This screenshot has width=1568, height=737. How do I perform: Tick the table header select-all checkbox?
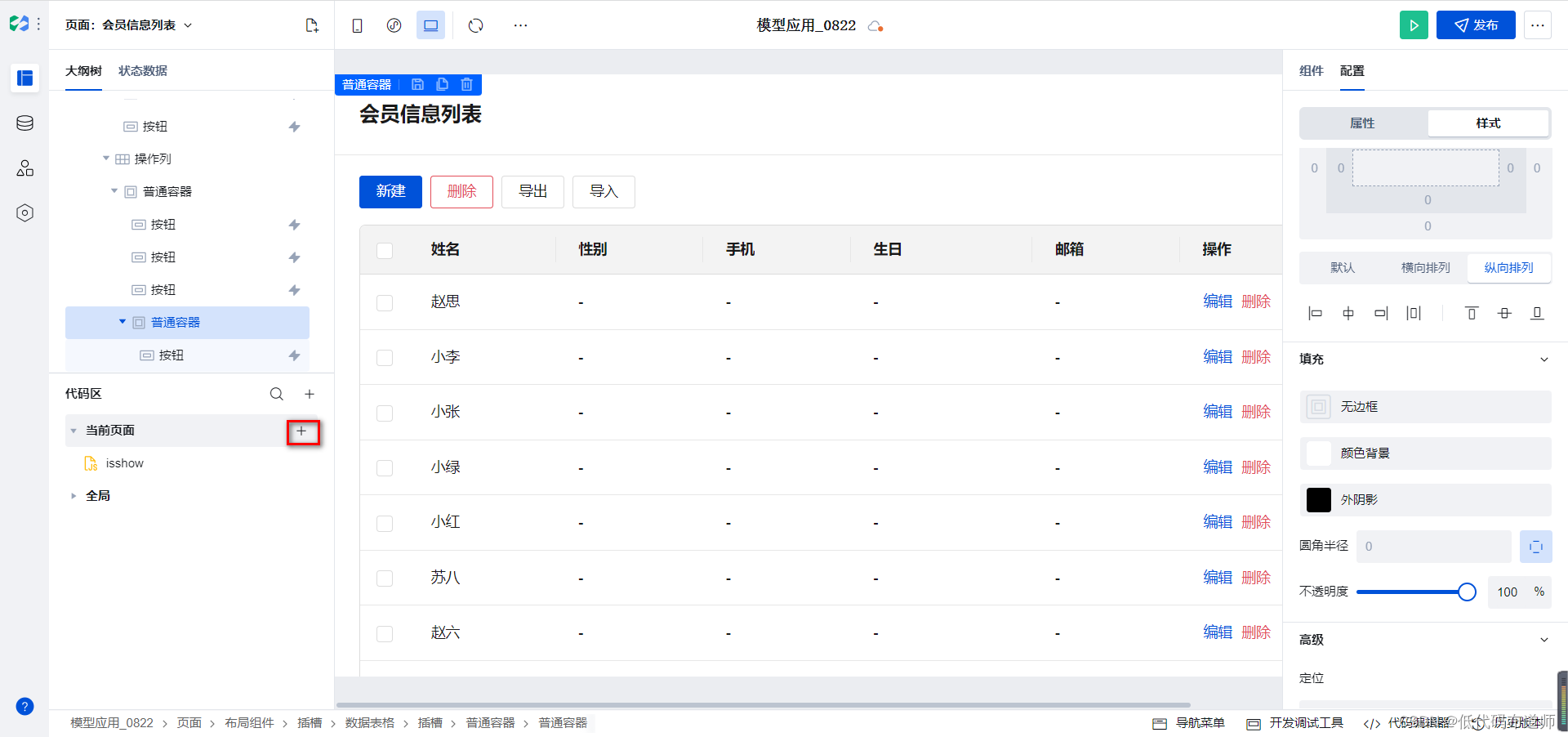(x=385, y=250)
